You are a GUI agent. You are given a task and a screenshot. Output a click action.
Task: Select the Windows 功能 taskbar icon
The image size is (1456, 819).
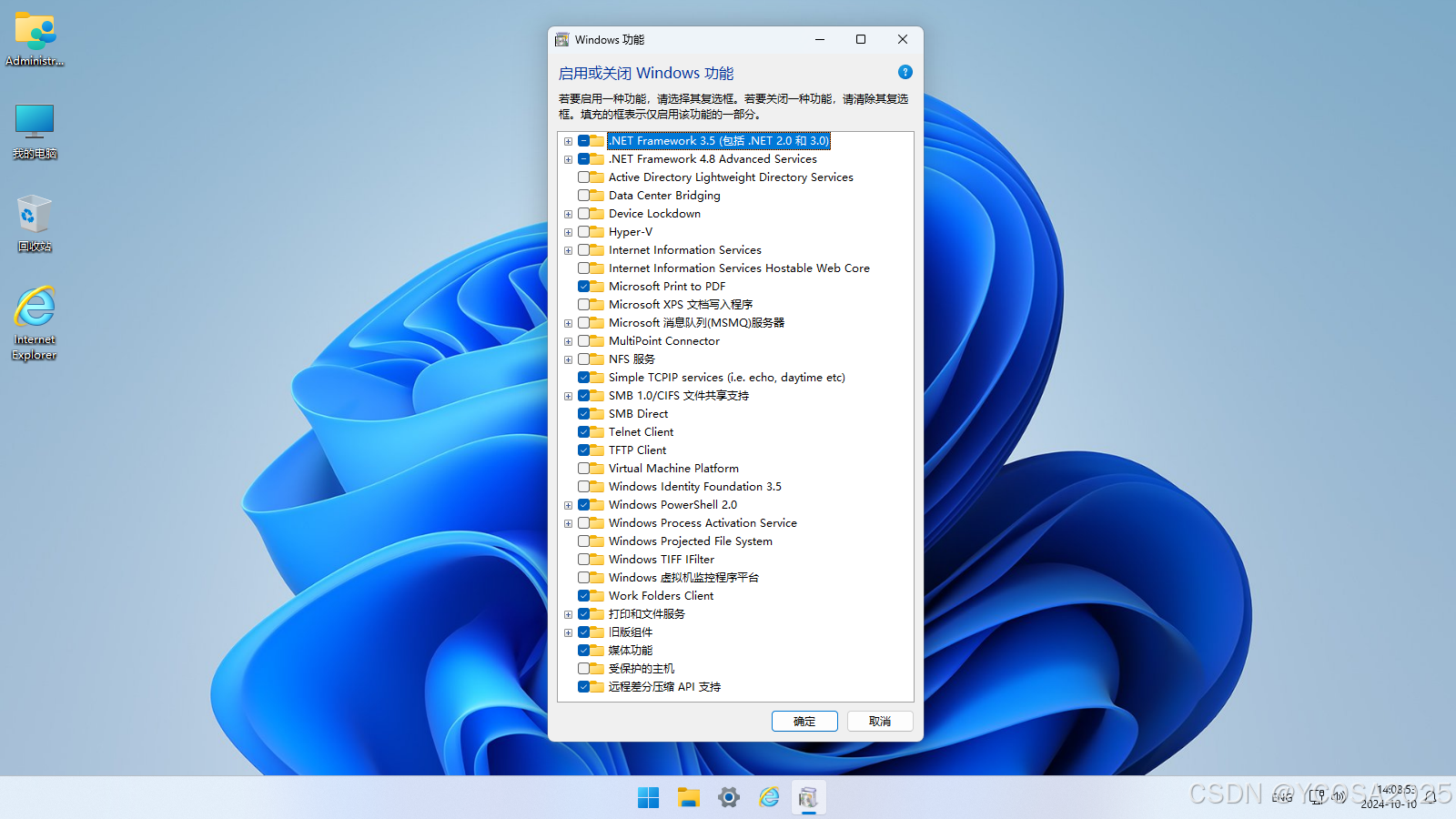click(808, 798)
